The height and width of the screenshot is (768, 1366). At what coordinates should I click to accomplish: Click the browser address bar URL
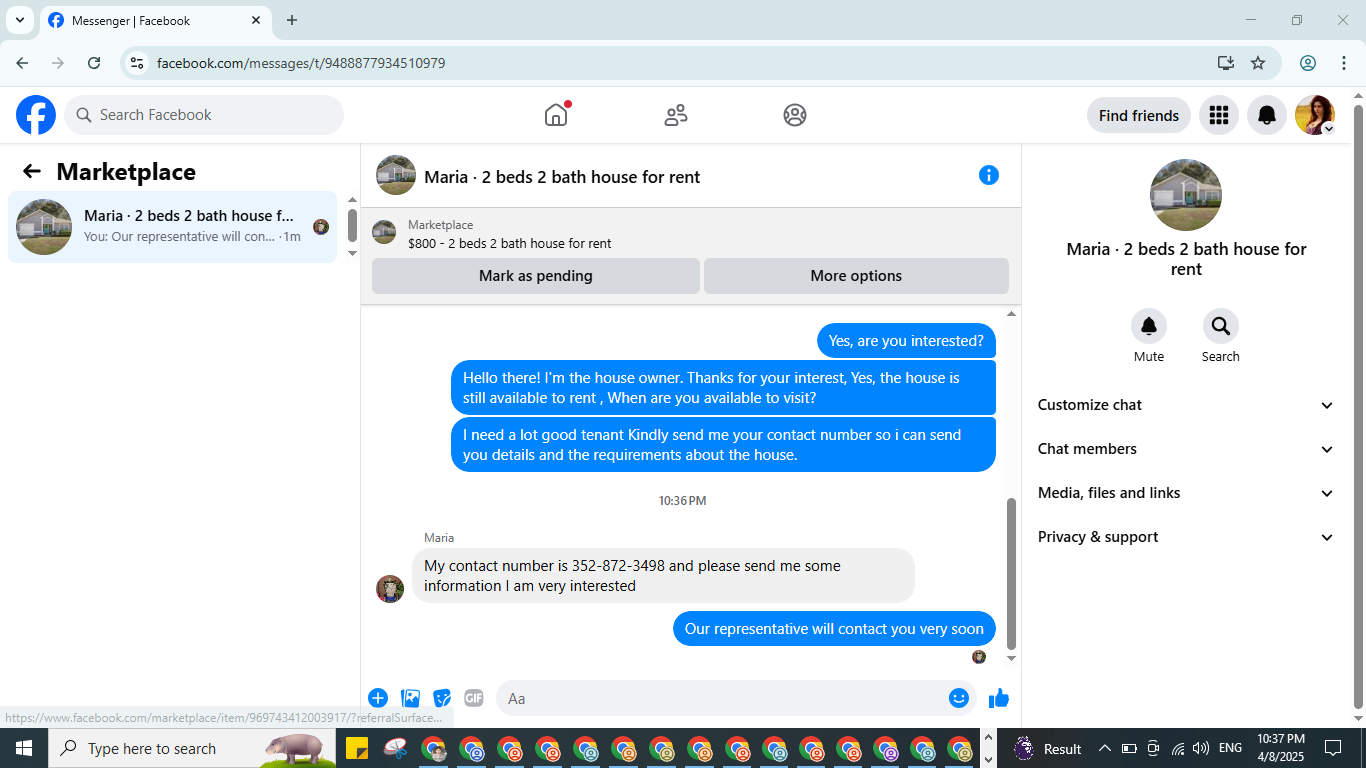(x=301, y=63)
